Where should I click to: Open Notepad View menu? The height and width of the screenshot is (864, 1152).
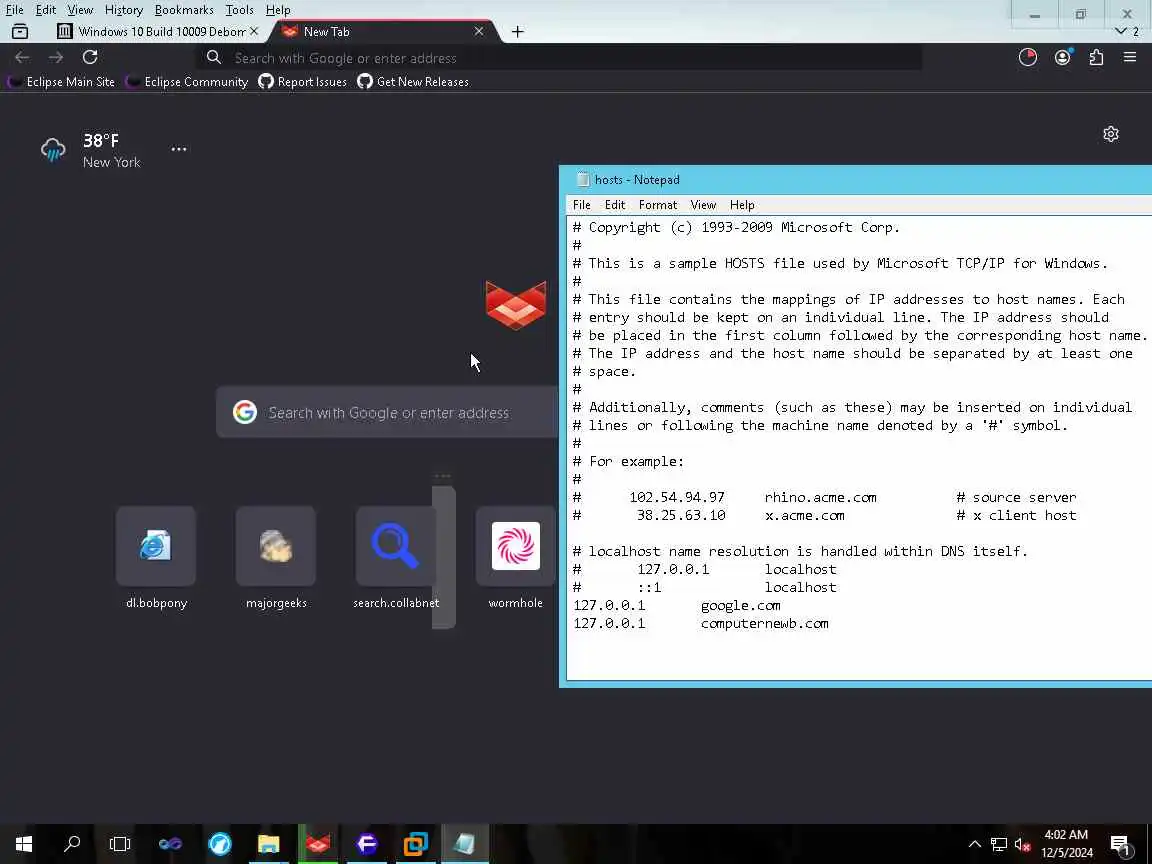[703, 205]
